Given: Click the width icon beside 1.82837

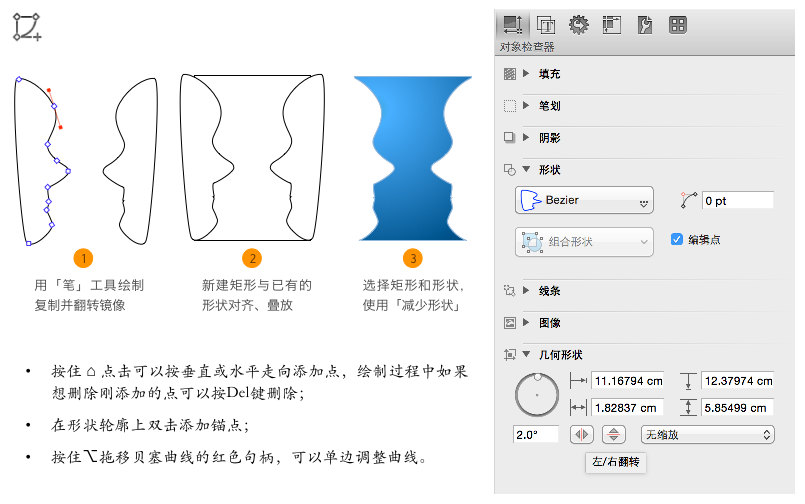Looking at the screenshot, I should (578, 408).
